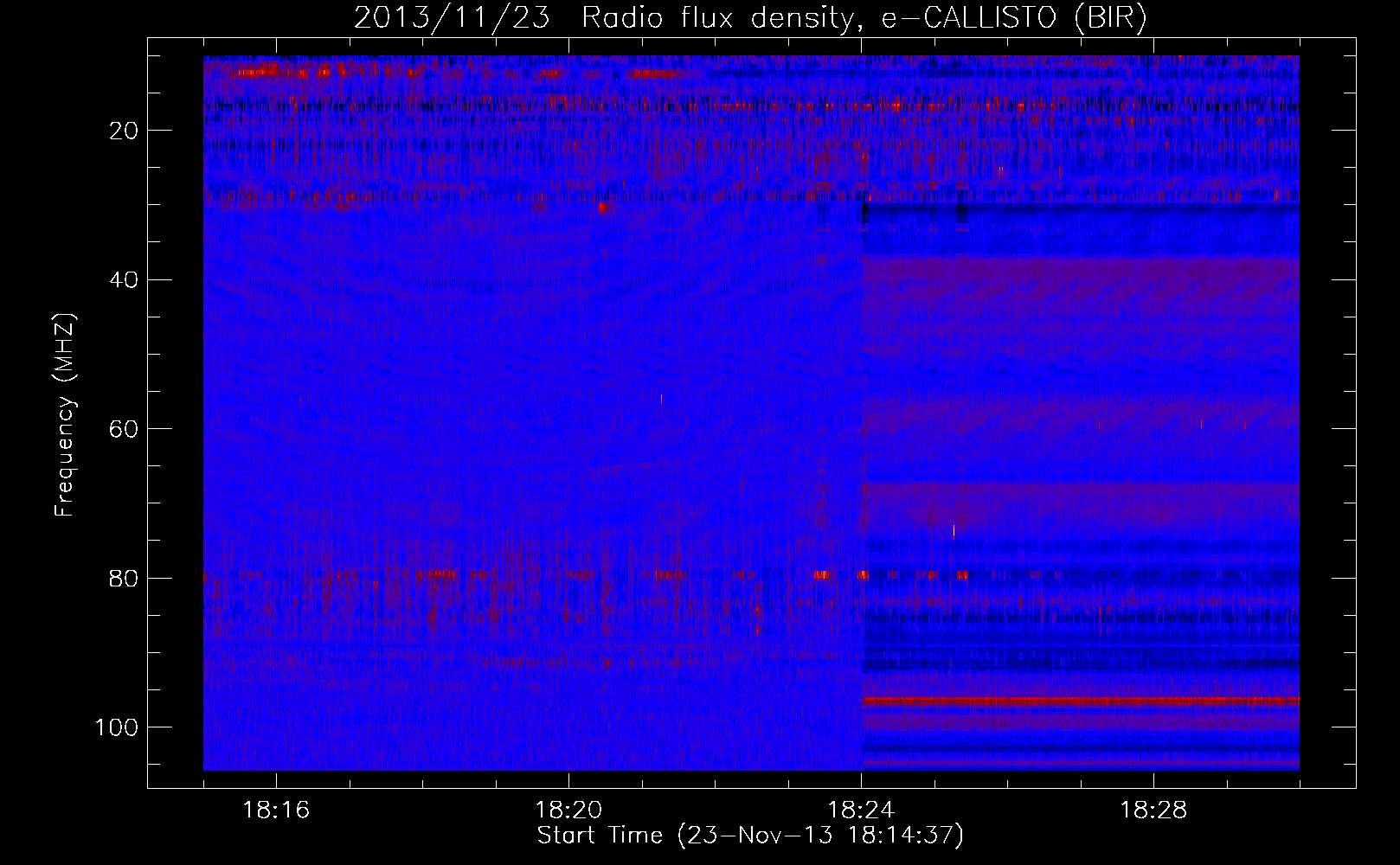The width and height of the screenshot is (1400, 865).
Task: Select the 18:20 time tick label
Action: [568, 811]
